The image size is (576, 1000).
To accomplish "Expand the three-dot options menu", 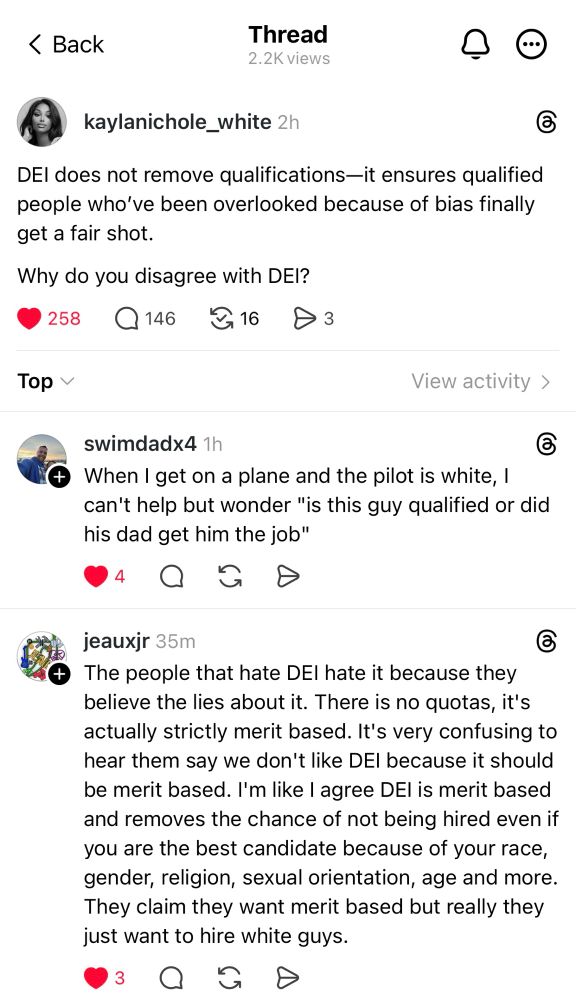I will (x=531, y=44).
